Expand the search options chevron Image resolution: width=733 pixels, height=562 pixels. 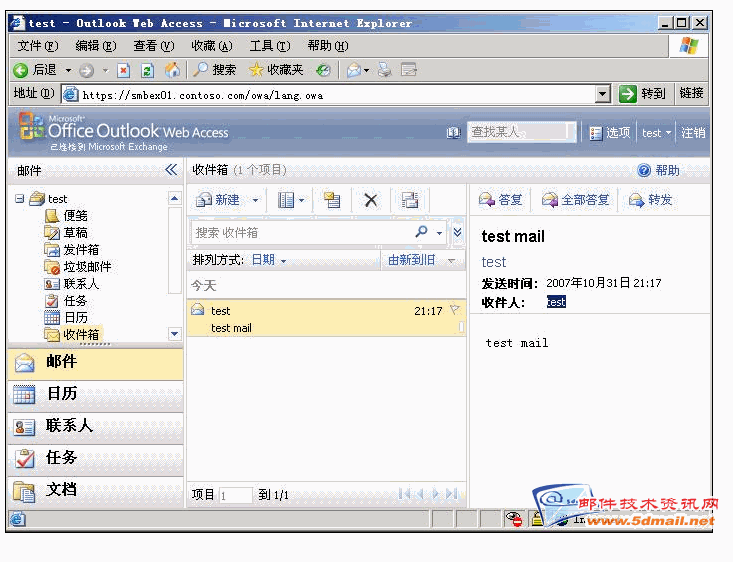(457, 232)
